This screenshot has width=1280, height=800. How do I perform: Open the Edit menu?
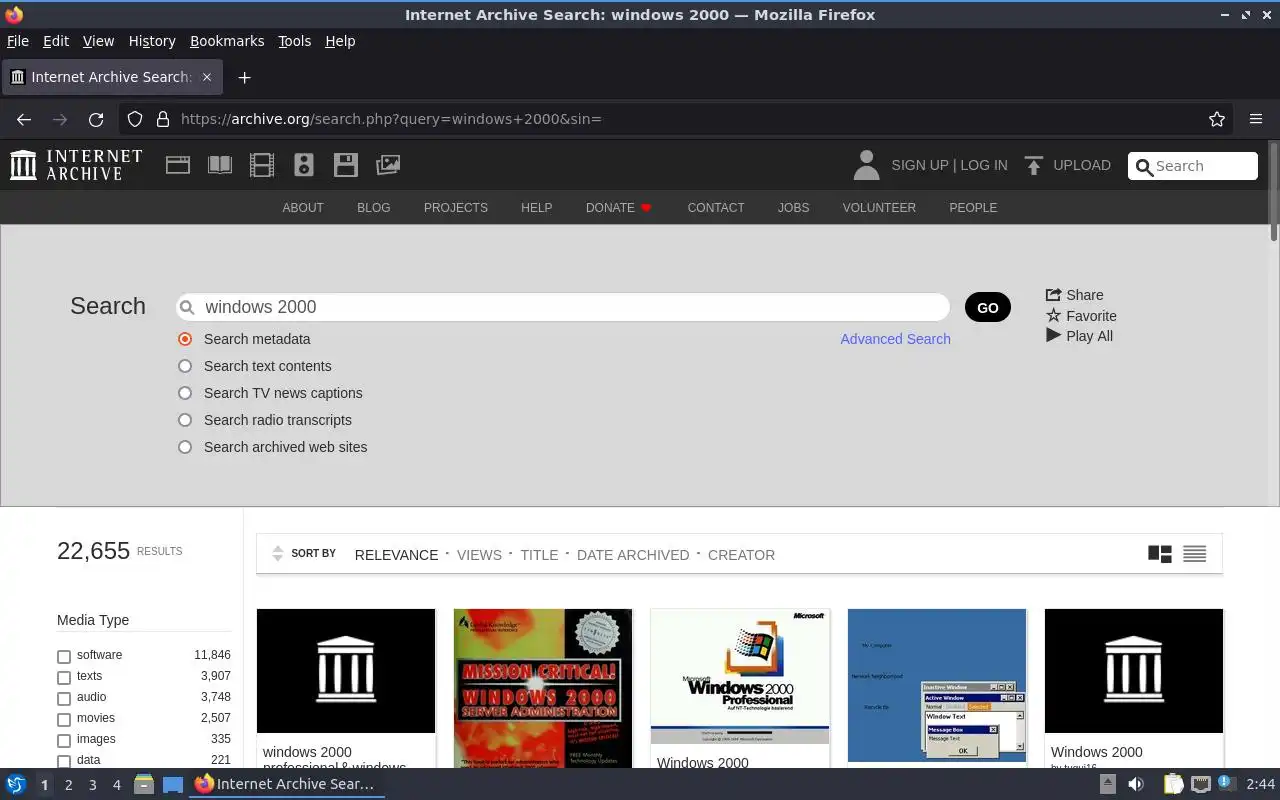55,41
